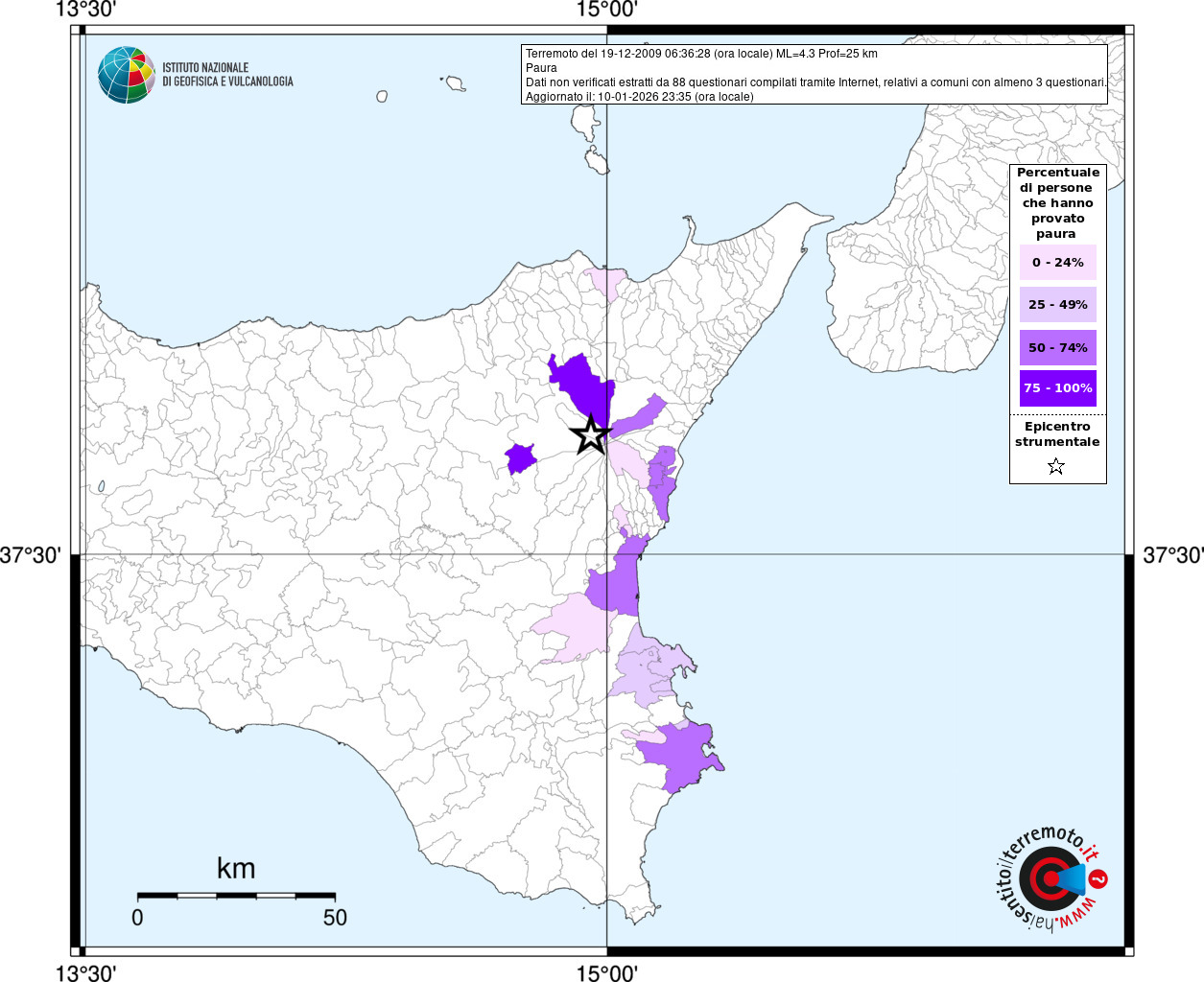Click the 'km' scale bar label
The height and width of the screenshot is (982, 1204).
[236, 868]
